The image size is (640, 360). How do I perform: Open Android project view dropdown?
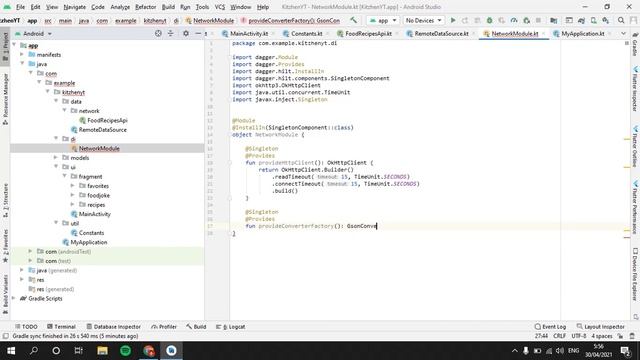33,33
